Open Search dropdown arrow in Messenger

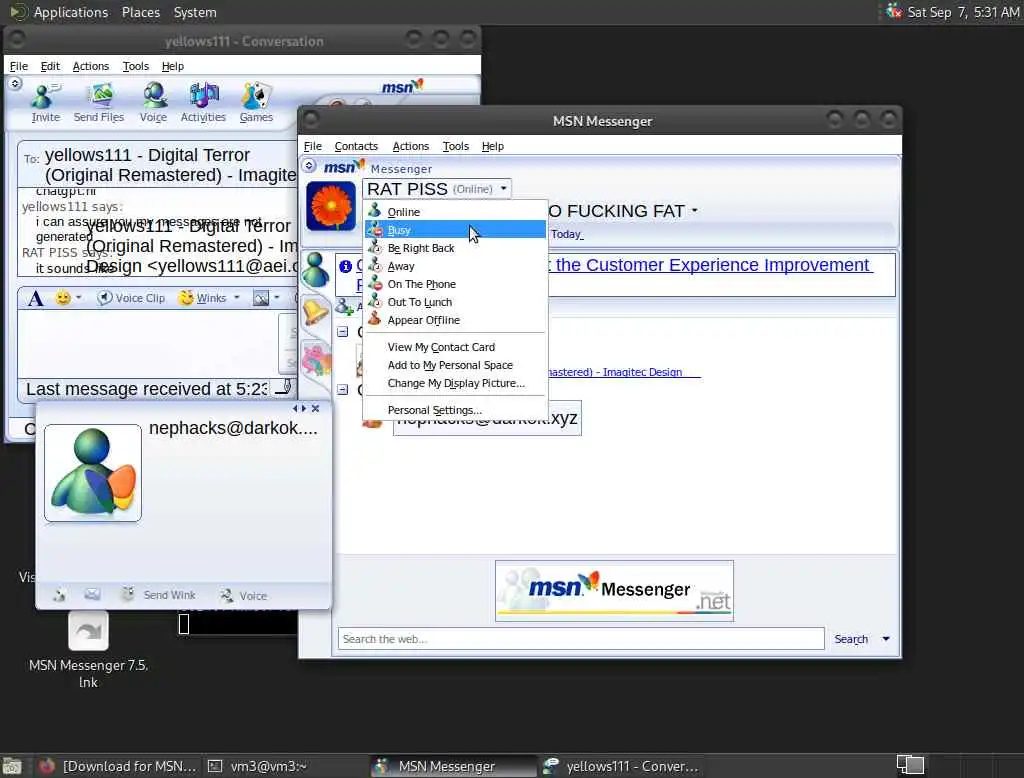[886, 639]
